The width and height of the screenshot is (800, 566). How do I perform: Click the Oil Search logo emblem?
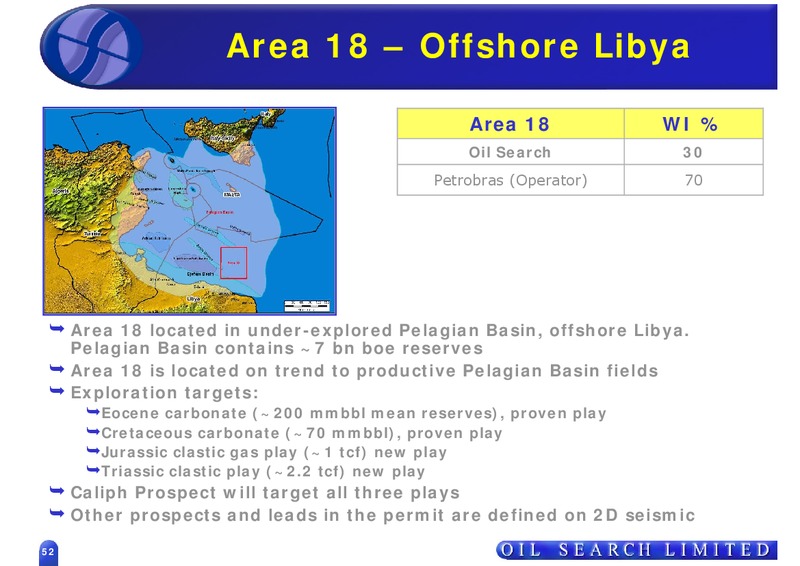[x=91, y=47]
